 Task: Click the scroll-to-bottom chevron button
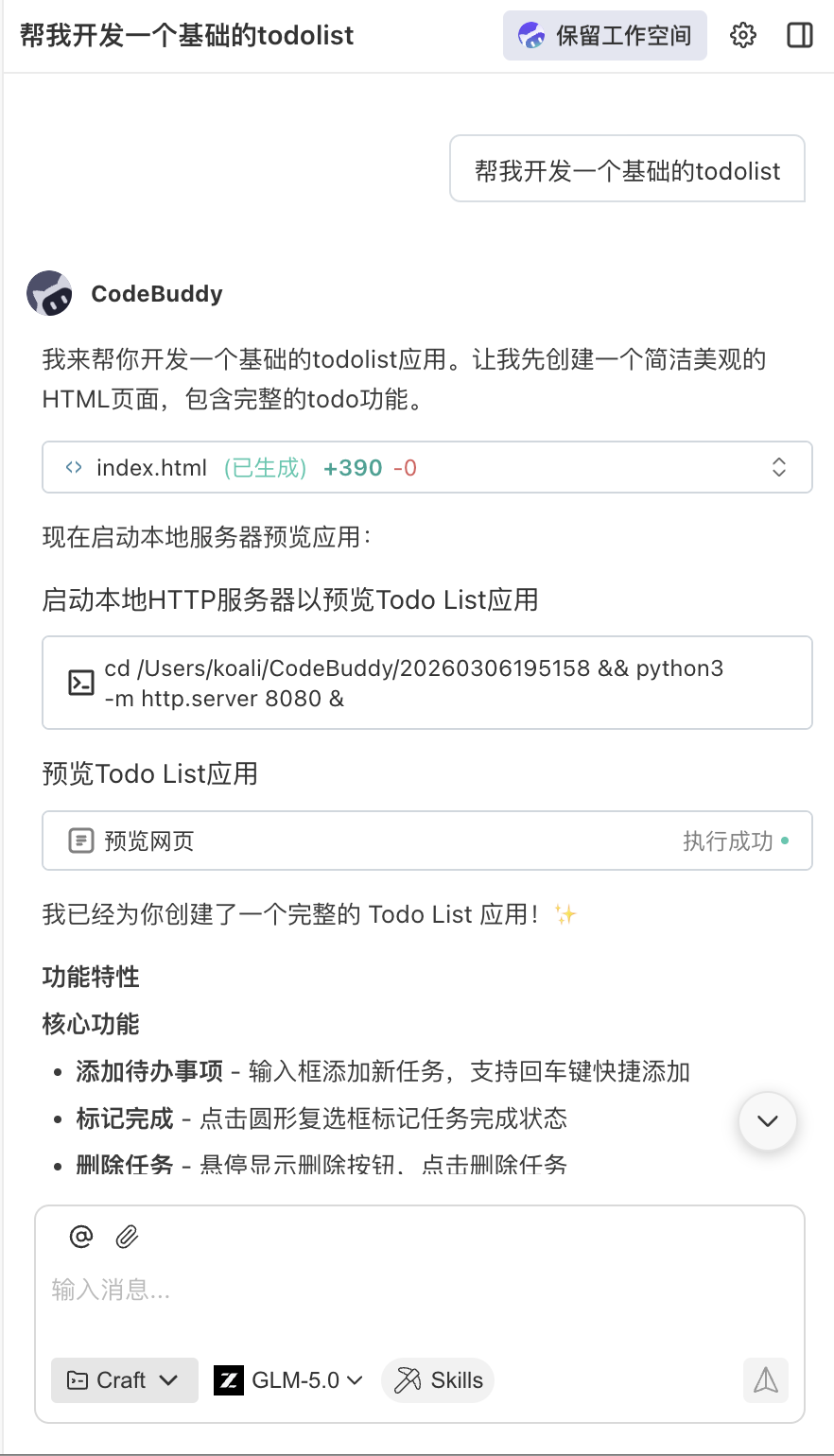[x=767, y=1121]
